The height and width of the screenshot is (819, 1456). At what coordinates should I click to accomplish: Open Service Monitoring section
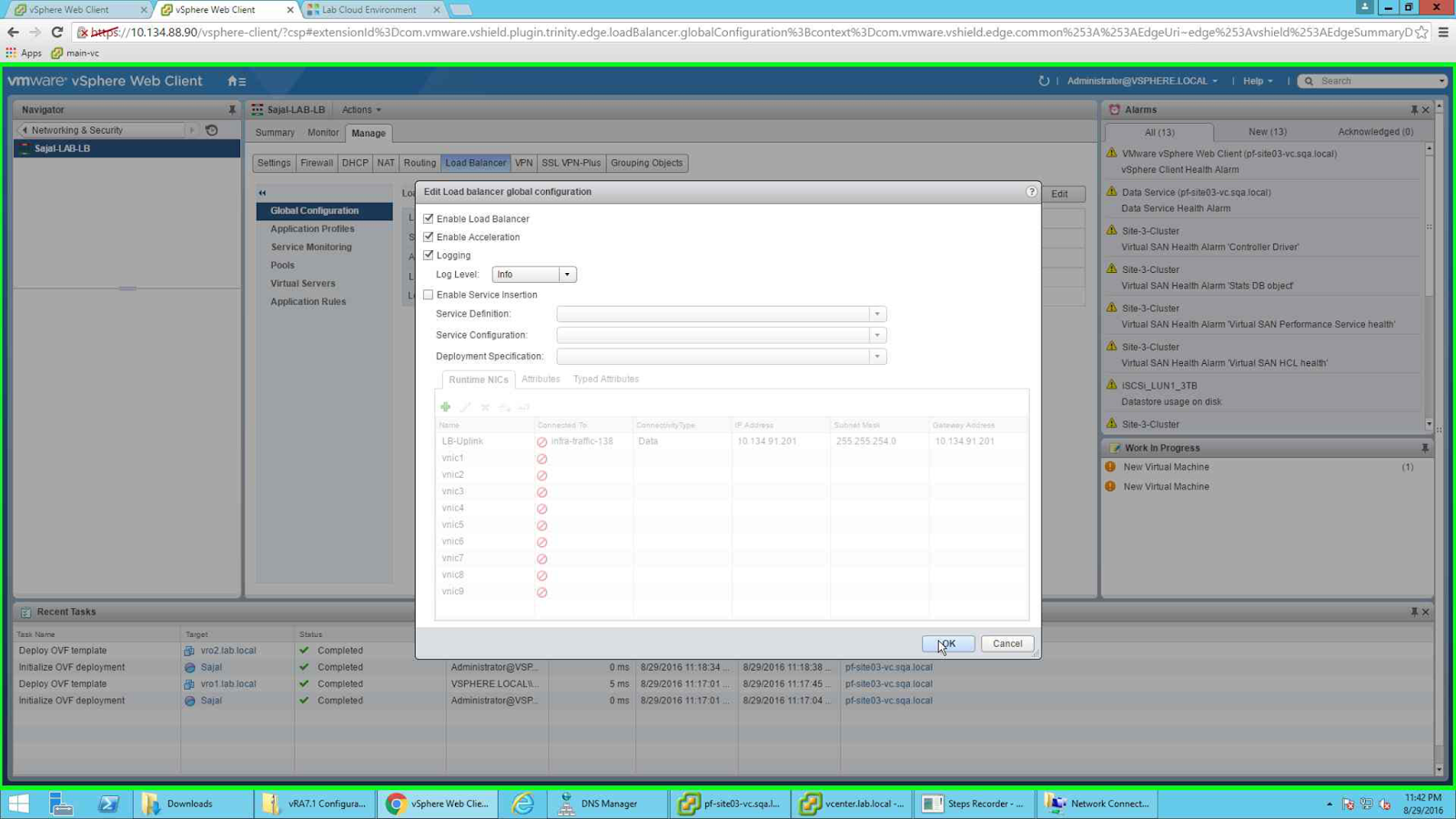(311, 248)
